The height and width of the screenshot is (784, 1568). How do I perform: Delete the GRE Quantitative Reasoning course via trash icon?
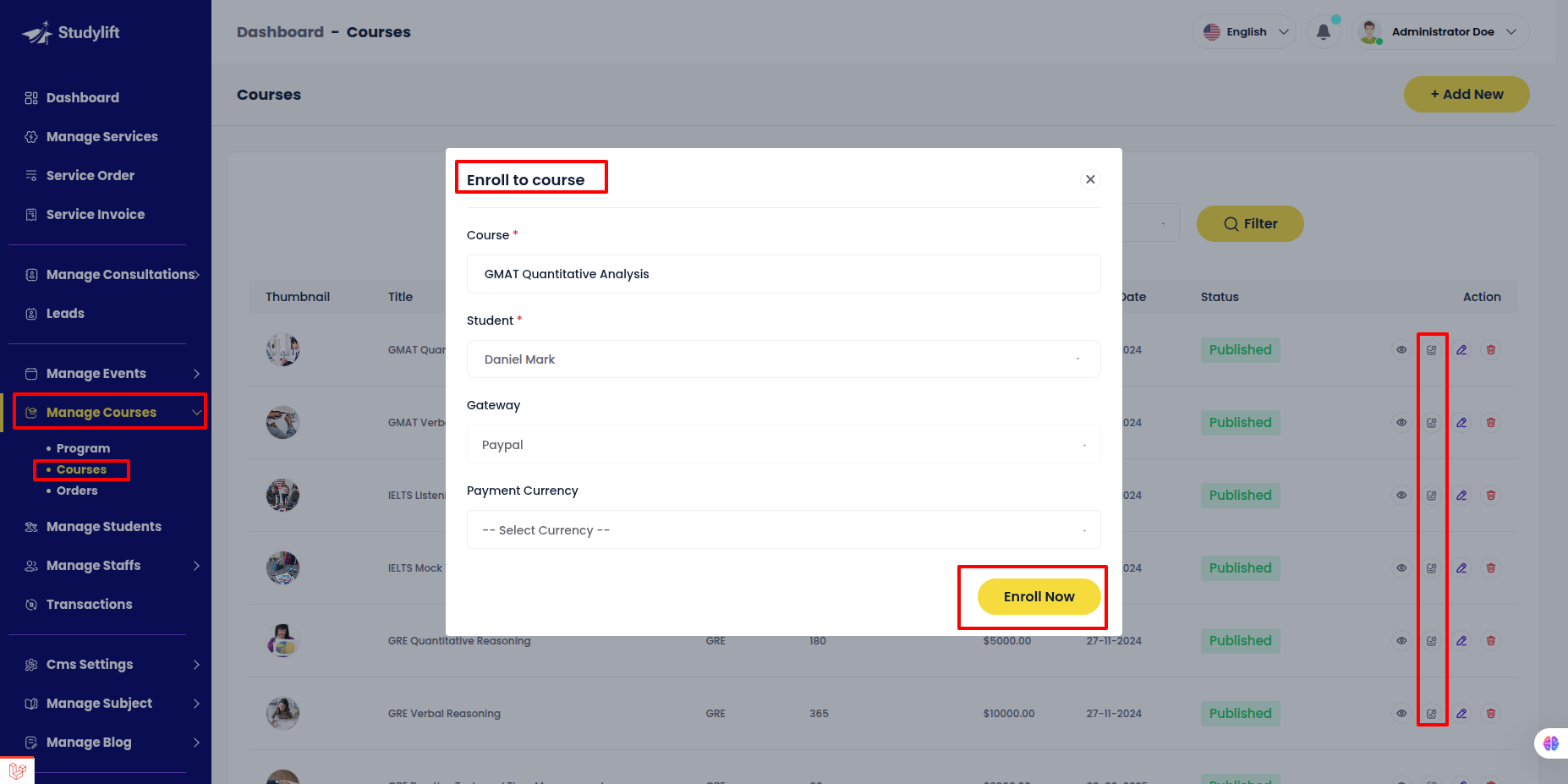point(1491,641)
